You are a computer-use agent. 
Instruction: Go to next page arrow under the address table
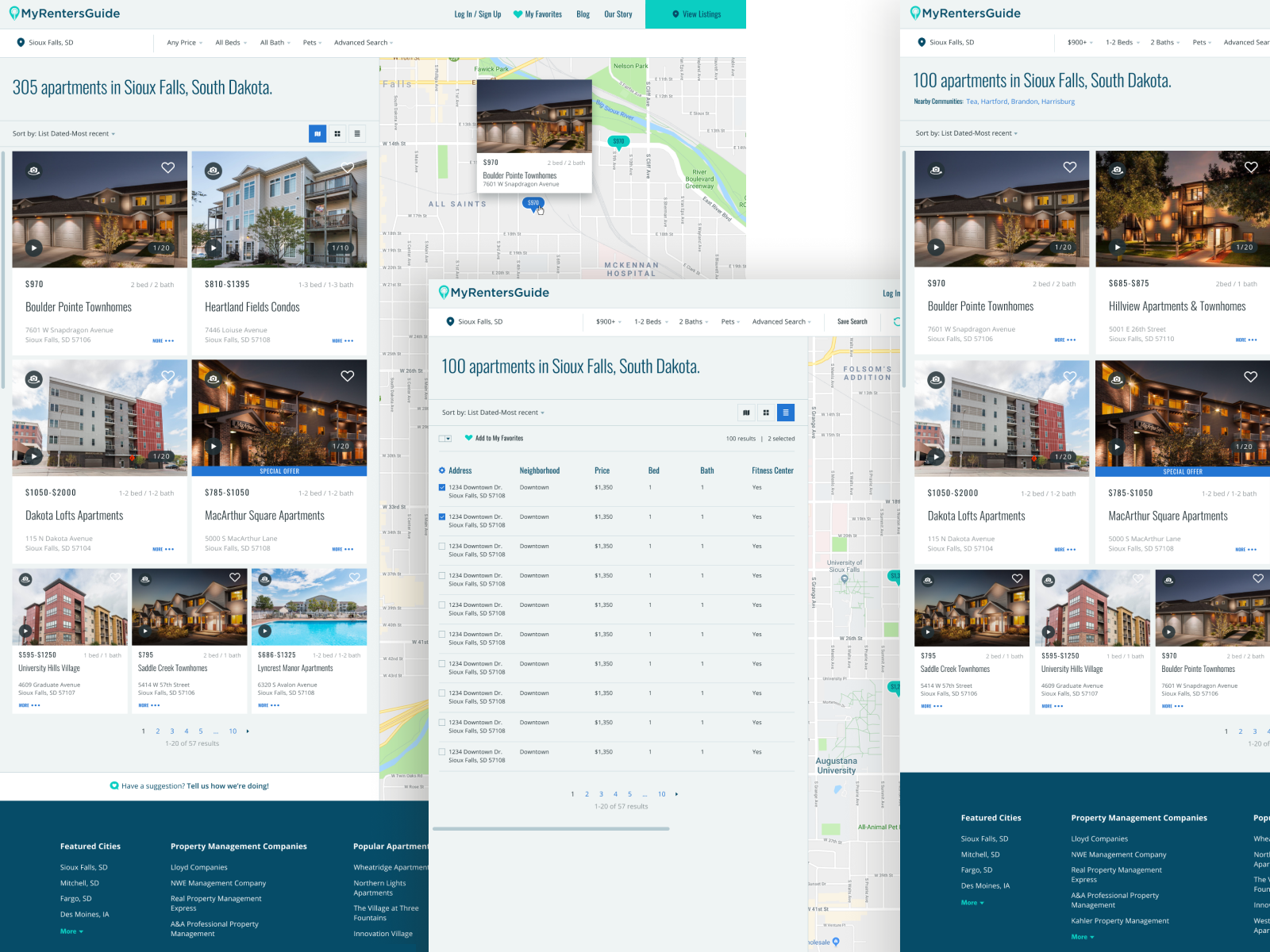(676, 794)
